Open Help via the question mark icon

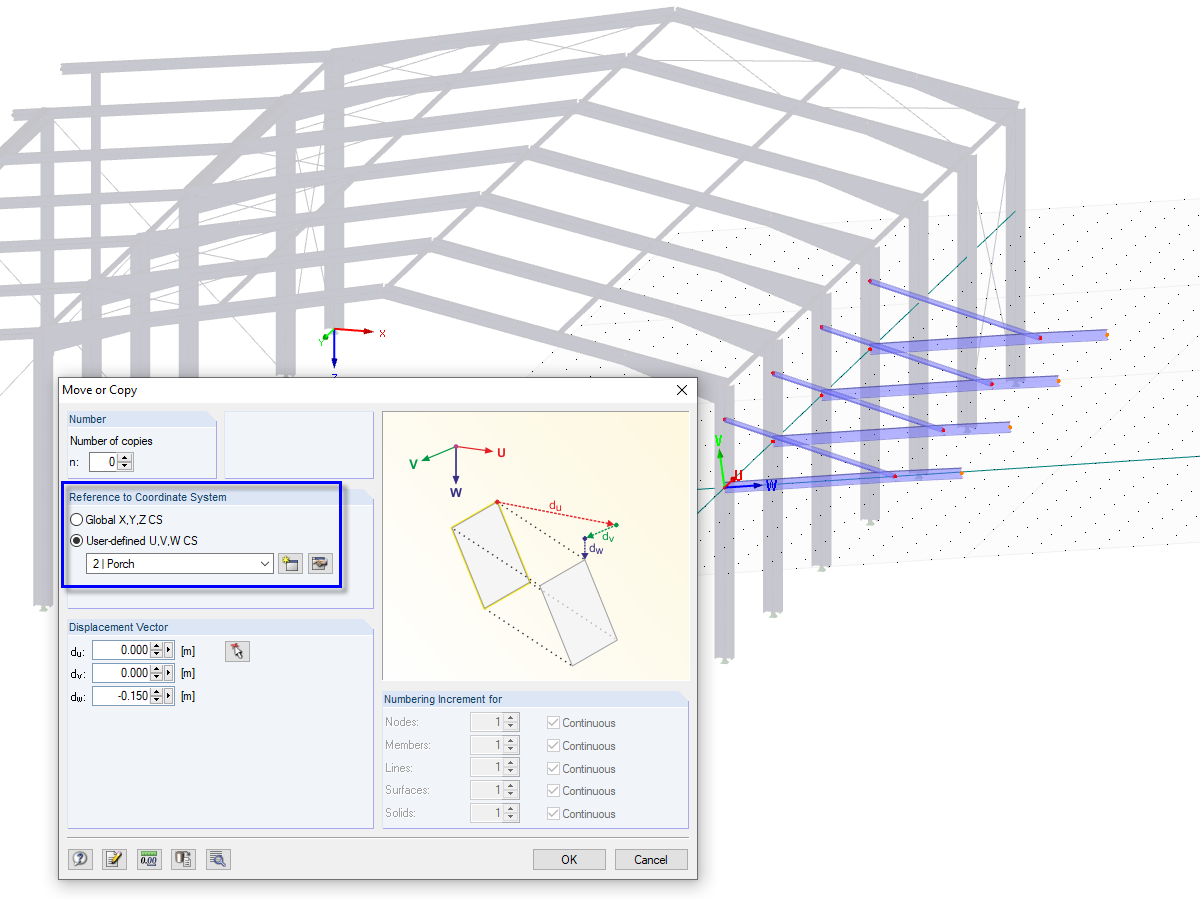[80, 859]
